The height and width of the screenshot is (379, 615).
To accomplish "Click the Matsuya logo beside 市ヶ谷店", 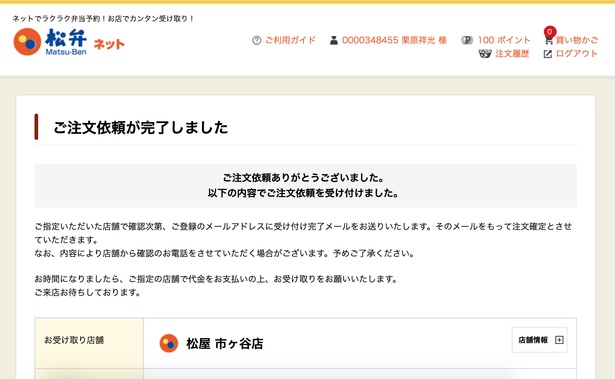I will [x=169, y=343].
